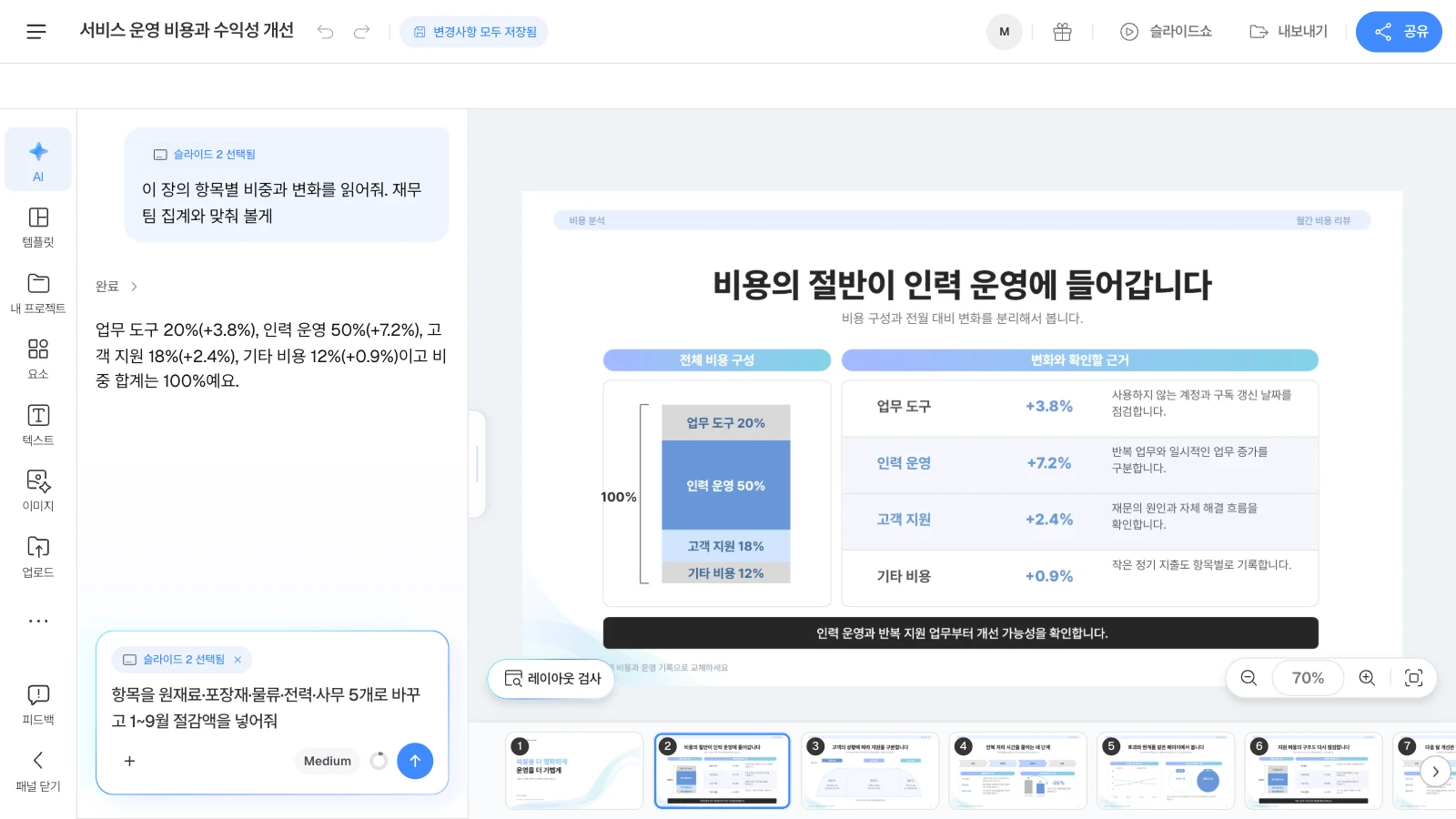
Task: Zoom in on the slide canvas
Action: click(1367, 678)
